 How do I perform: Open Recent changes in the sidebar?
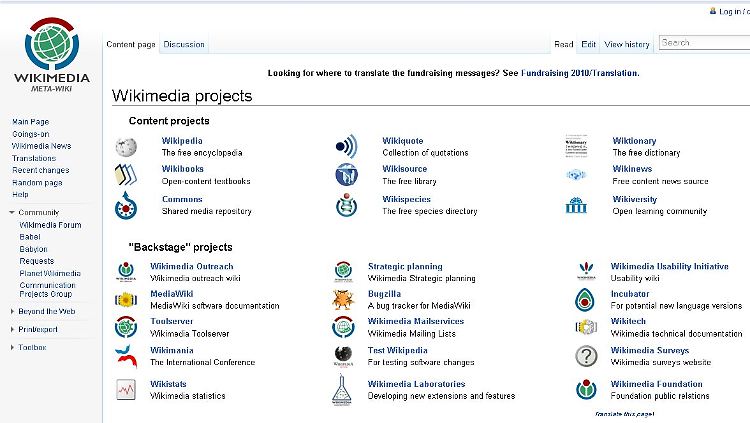[40, 170]
